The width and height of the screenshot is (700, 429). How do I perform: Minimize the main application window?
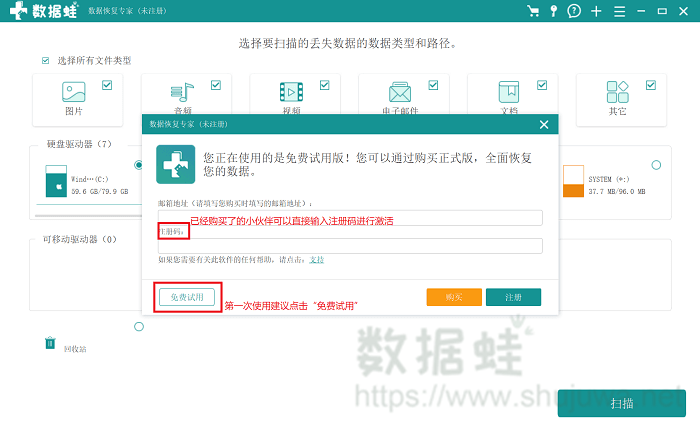641,11
